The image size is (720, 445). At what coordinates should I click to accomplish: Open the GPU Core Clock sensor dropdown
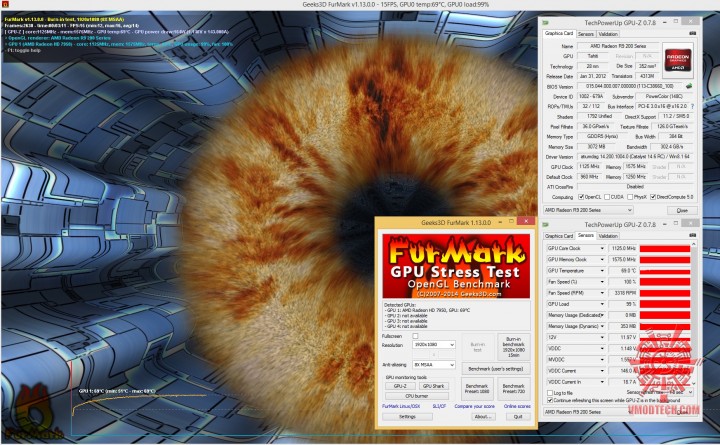tap(602, 248)
